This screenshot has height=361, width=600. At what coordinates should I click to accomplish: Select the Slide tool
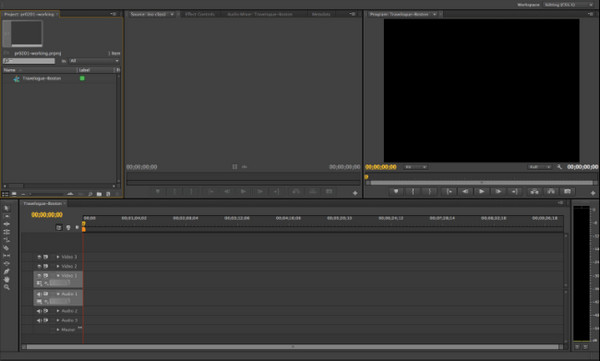point(7,263)
